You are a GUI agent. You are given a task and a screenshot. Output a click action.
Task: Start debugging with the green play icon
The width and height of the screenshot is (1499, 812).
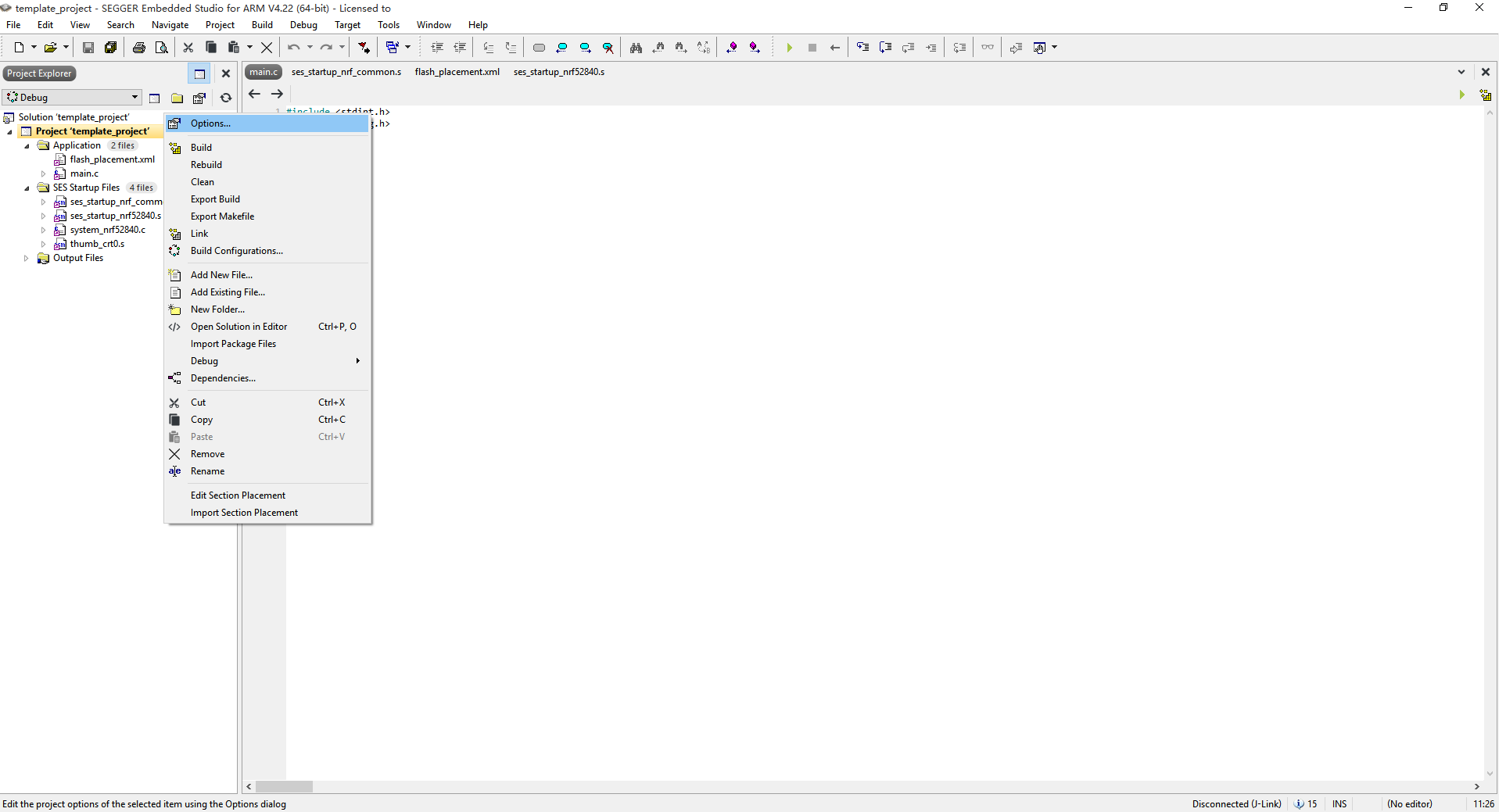790,47
